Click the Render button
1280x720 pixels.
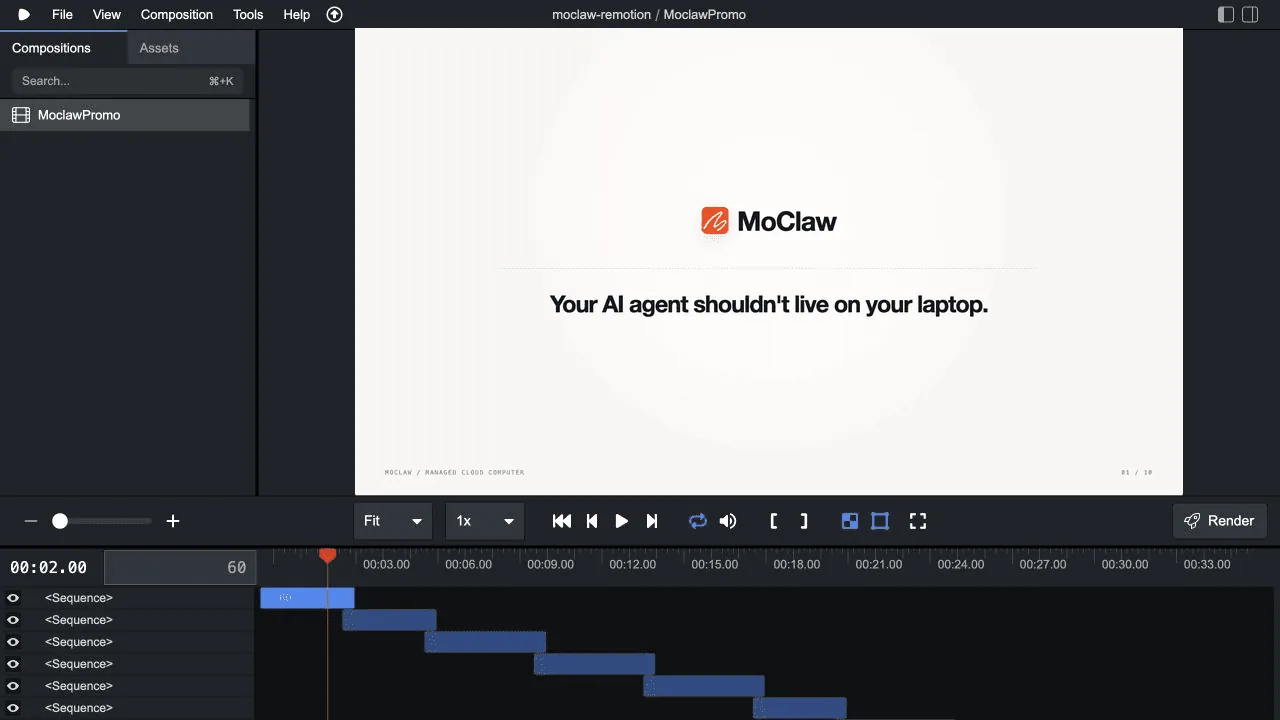[1220, 521]
